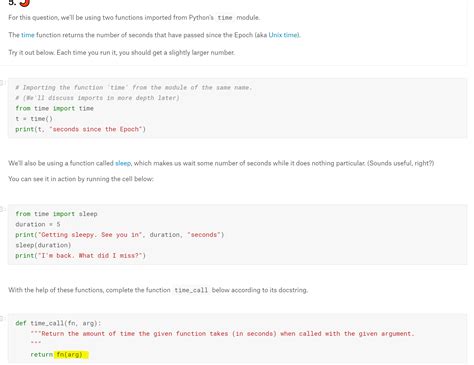474x365 pixels.
Task: Click the 'Getting sleepy' print statement line
Action: pyautogui.click(x=120, y=235)
